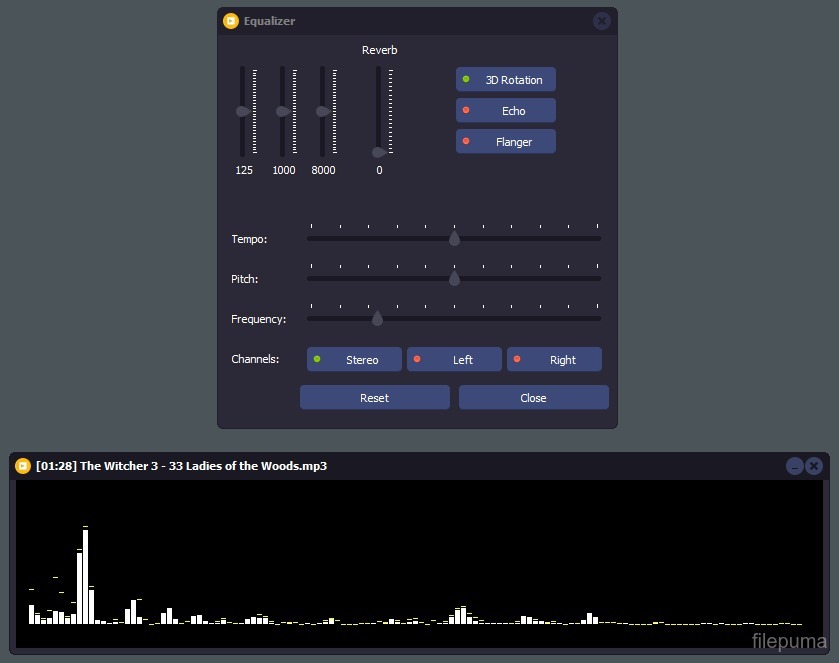
Task: Click the Reverb slider handle
Action: point(378,152)
